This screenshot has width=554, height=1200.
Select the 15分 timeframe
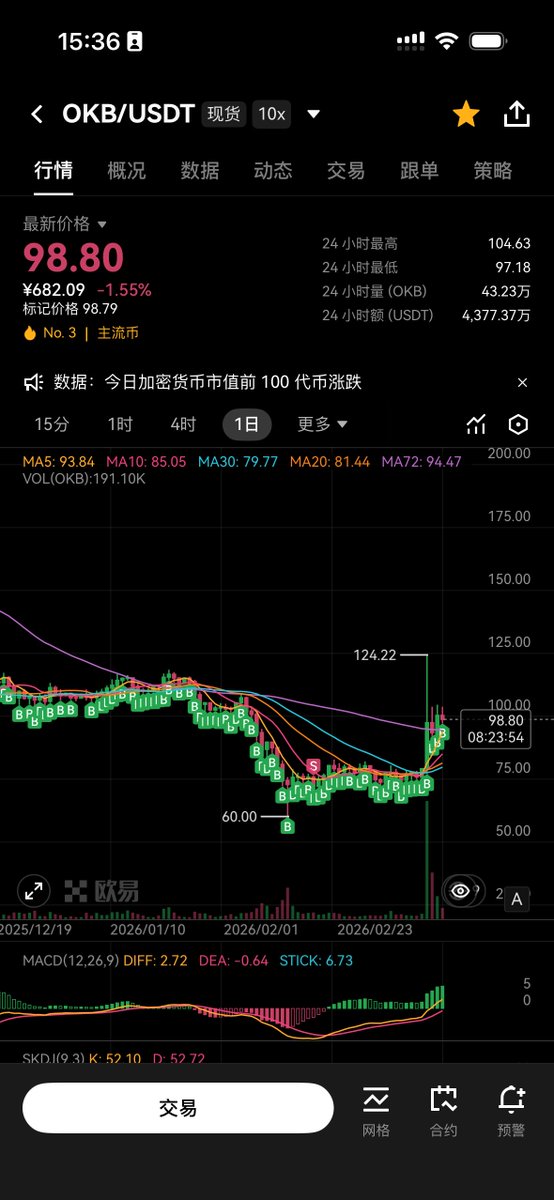52,424
